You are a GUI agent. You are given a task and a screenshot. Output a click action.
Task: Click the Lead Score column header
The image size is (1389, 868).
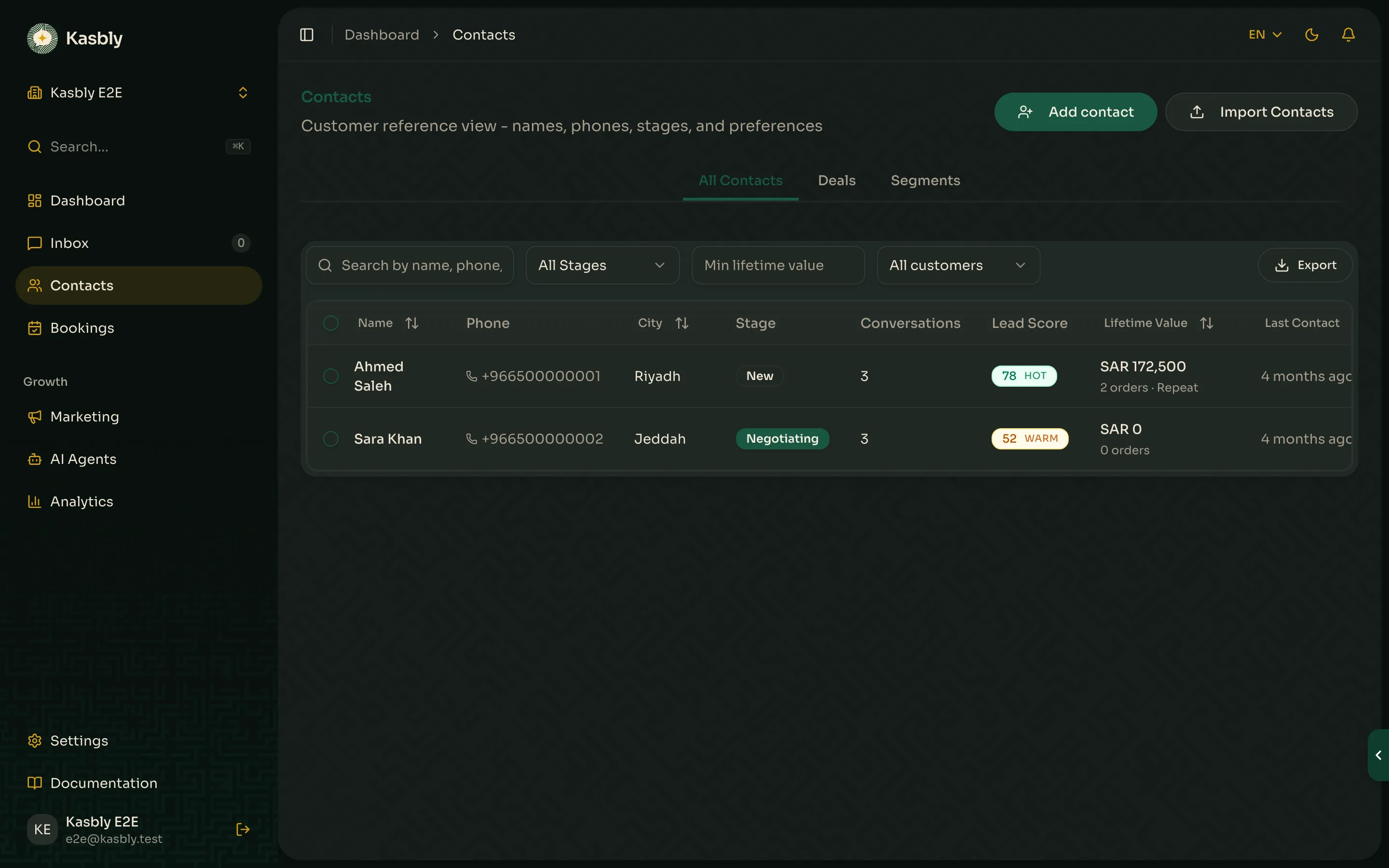coord(1030,323)
